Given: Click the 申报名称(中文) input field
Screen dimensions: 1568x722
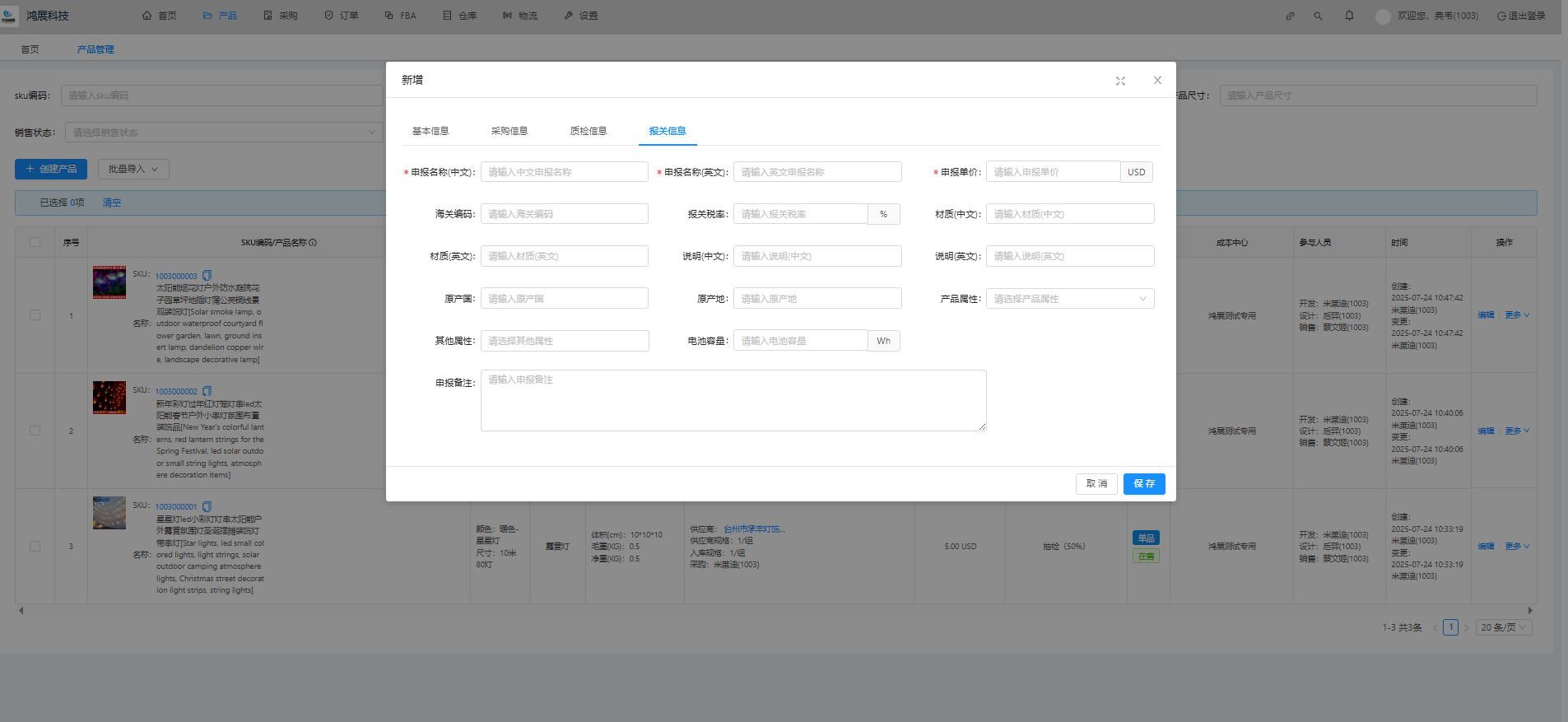Looking at the screenshot, I should pyautogui.click(x=564, y=172).
